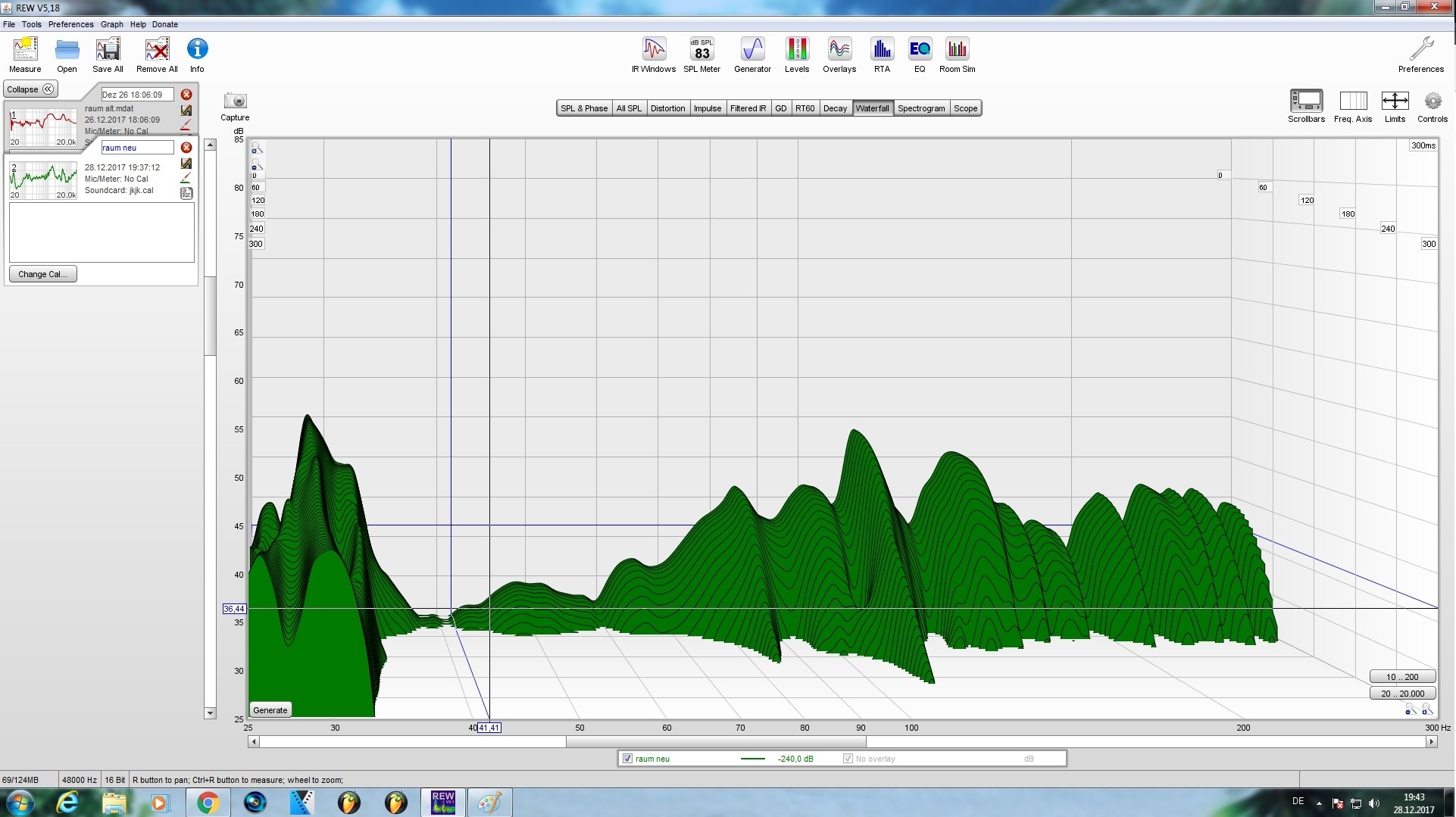Click the Generate waterfall button

(270, 710)
